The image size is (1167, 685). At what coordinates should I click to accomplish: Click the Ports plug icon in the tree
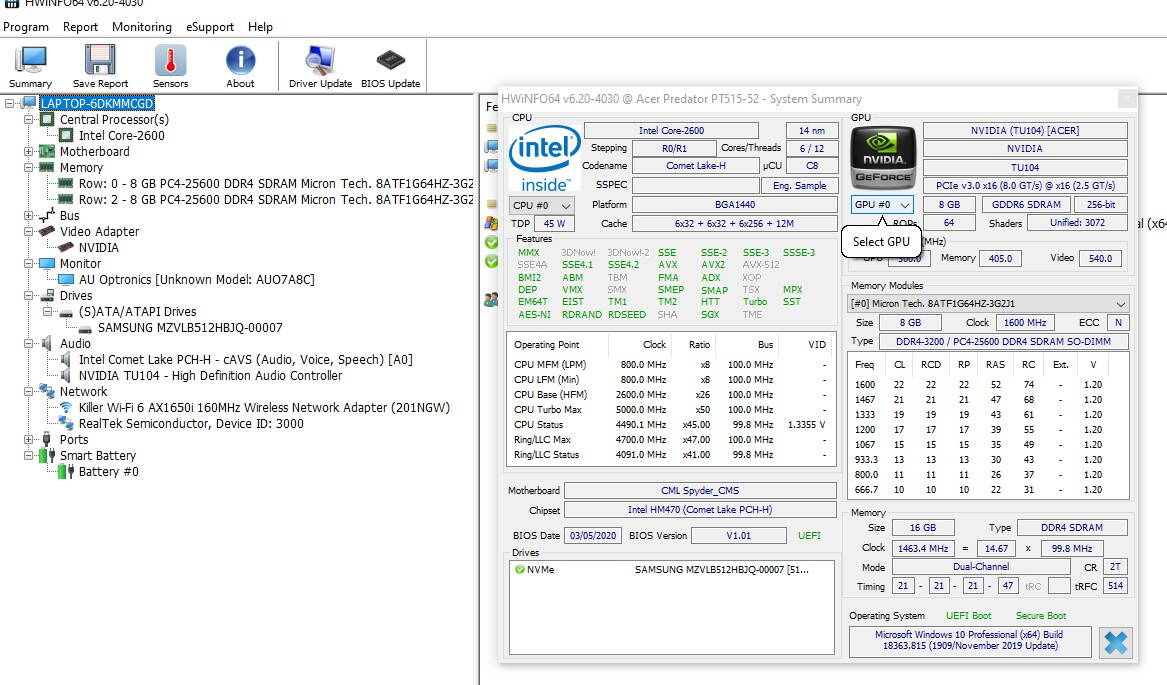click(x=48, y=439)
